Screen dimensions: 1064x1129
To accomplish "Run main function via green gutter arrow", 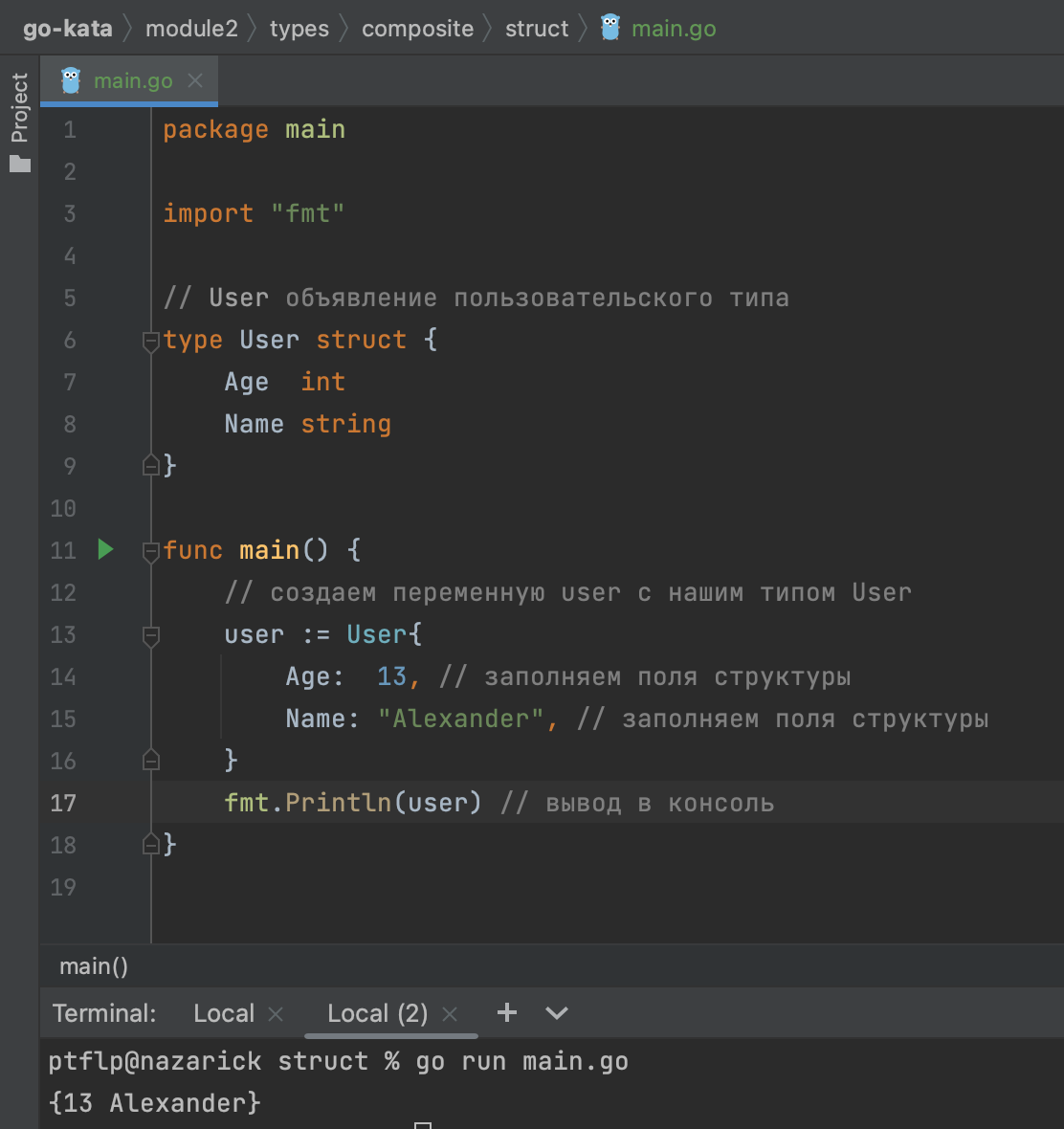I will coord(106,549).
